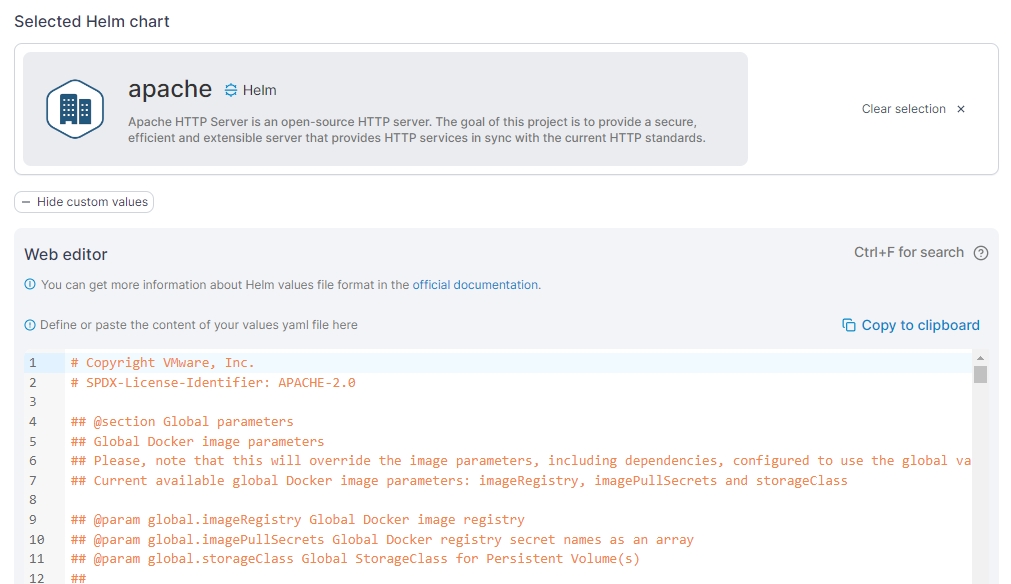Open the question mark help icon
The image size is (1011, 584).
tap(980, 253)
